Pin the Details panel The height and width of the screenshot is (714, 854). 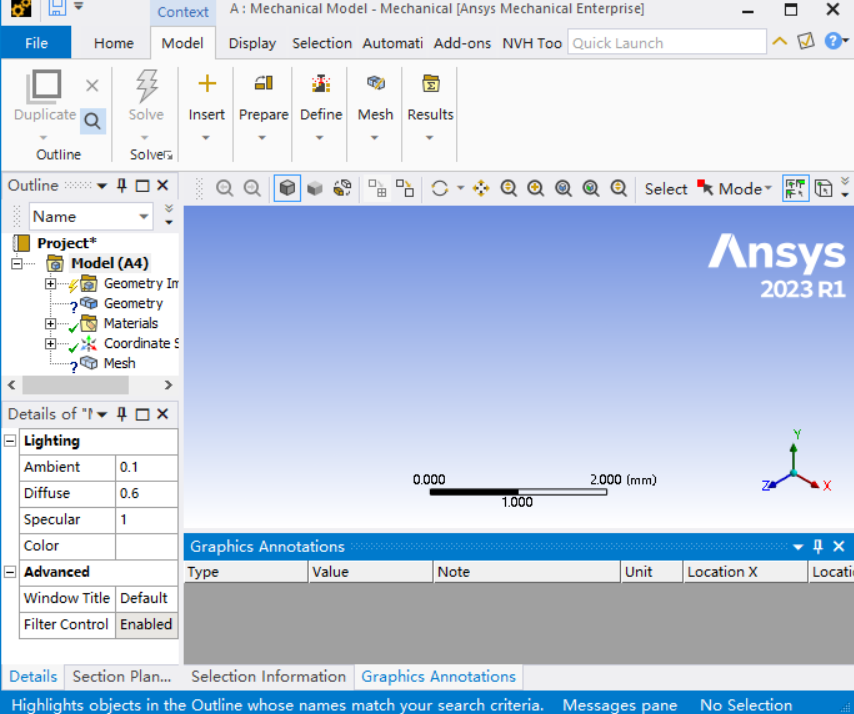pos(121,414)
